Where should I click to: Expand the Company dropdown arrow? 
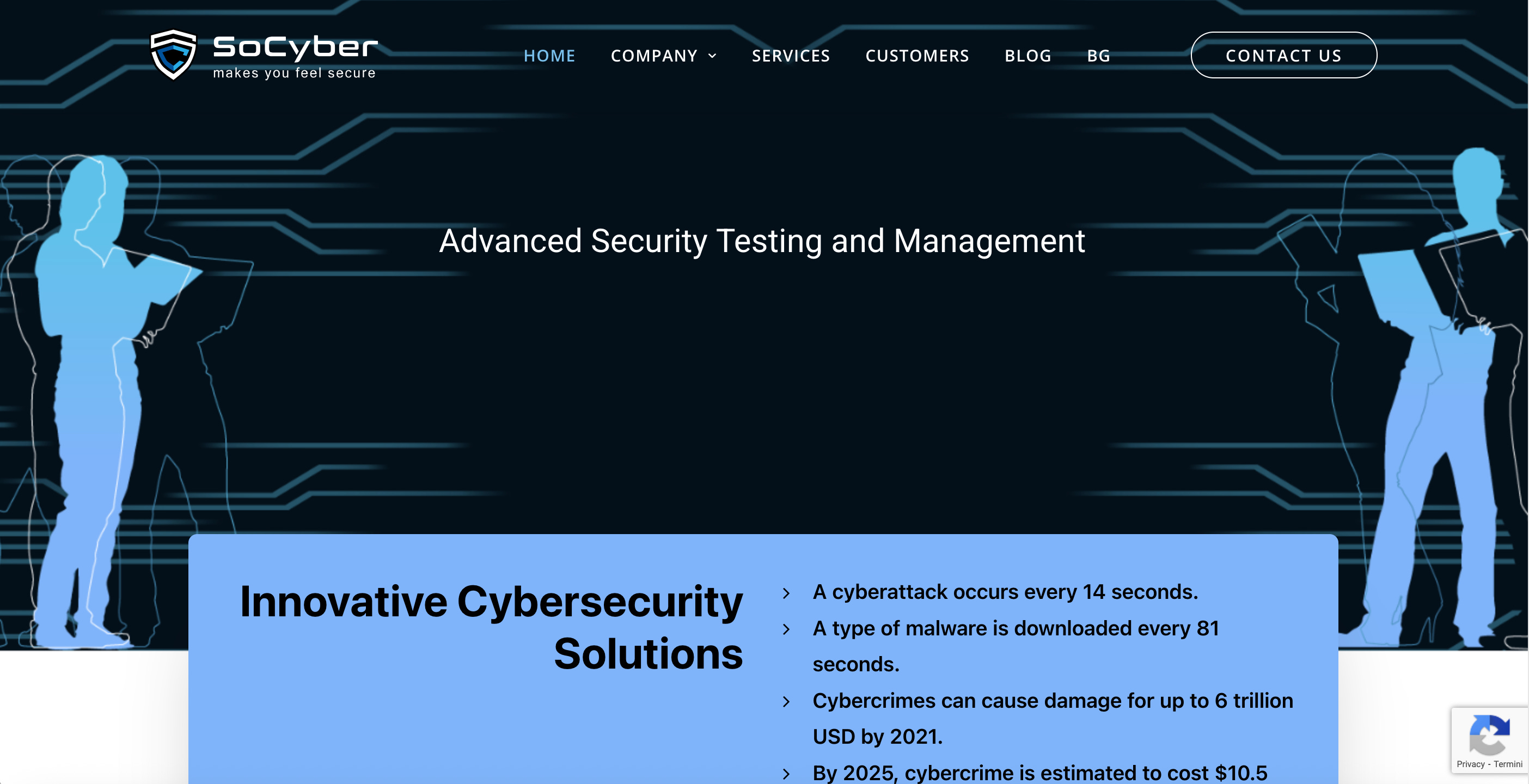click(712, 56)
